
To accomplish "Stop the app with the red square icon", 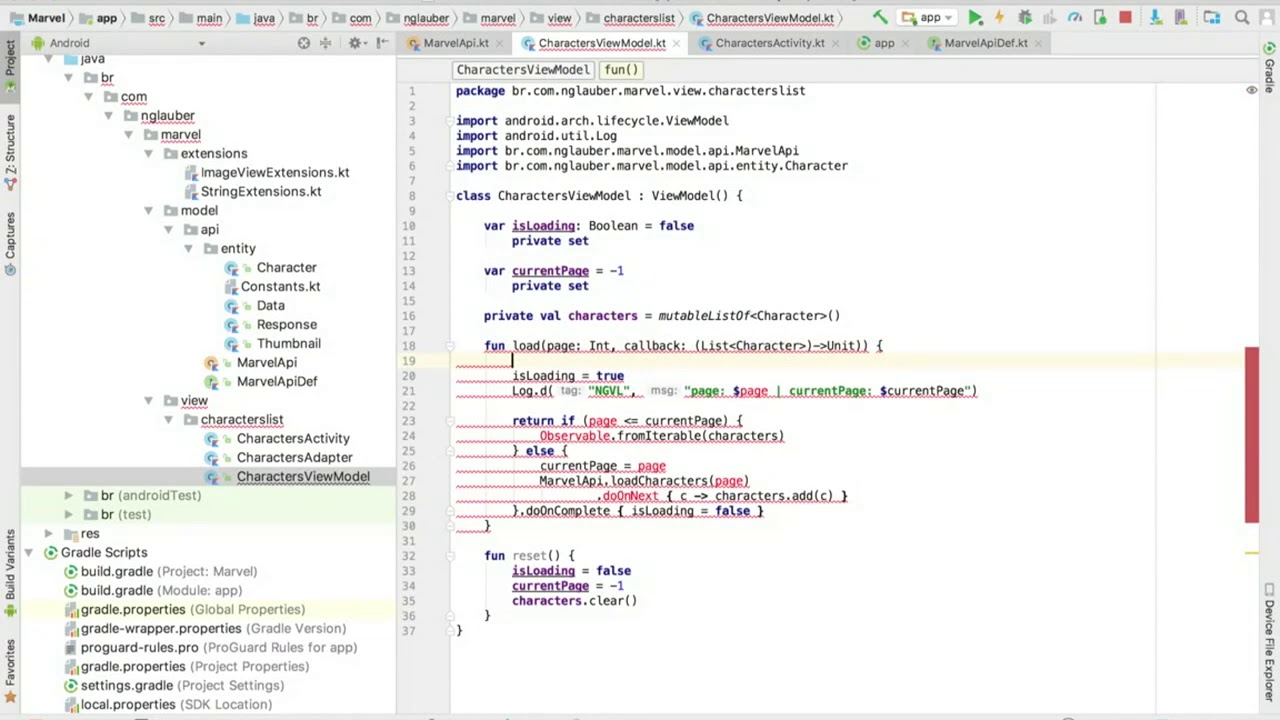I will click(x=1125, y=17).
